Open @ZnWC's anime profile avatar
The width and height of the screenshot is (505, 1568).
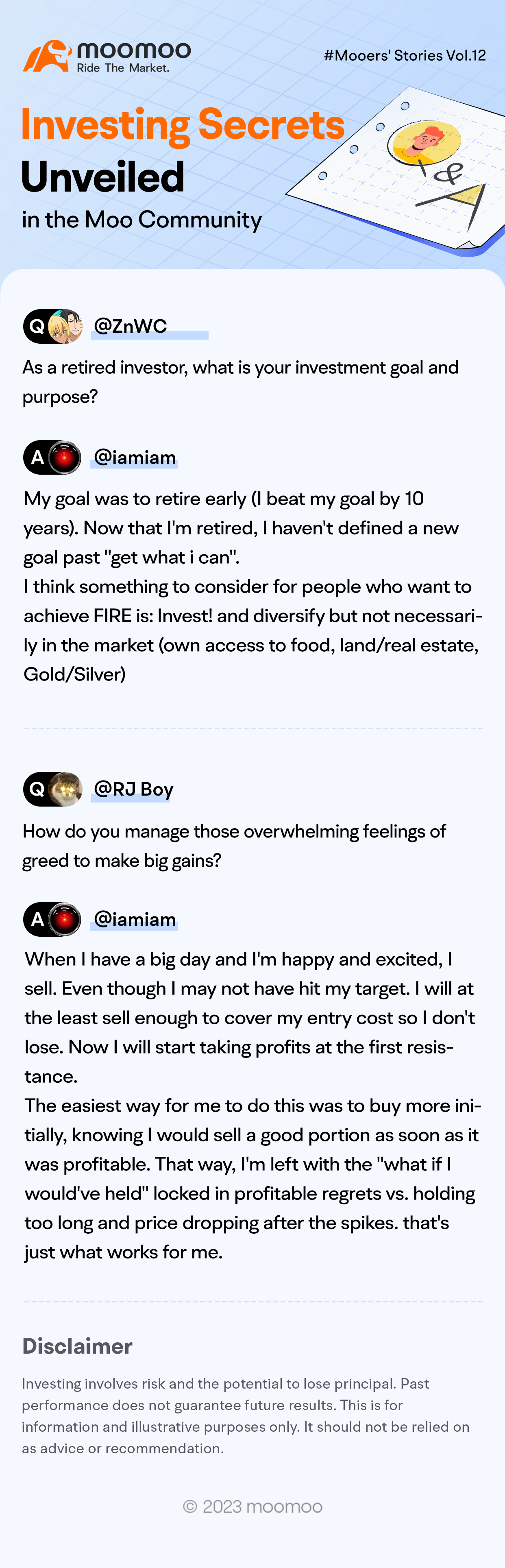65,326
